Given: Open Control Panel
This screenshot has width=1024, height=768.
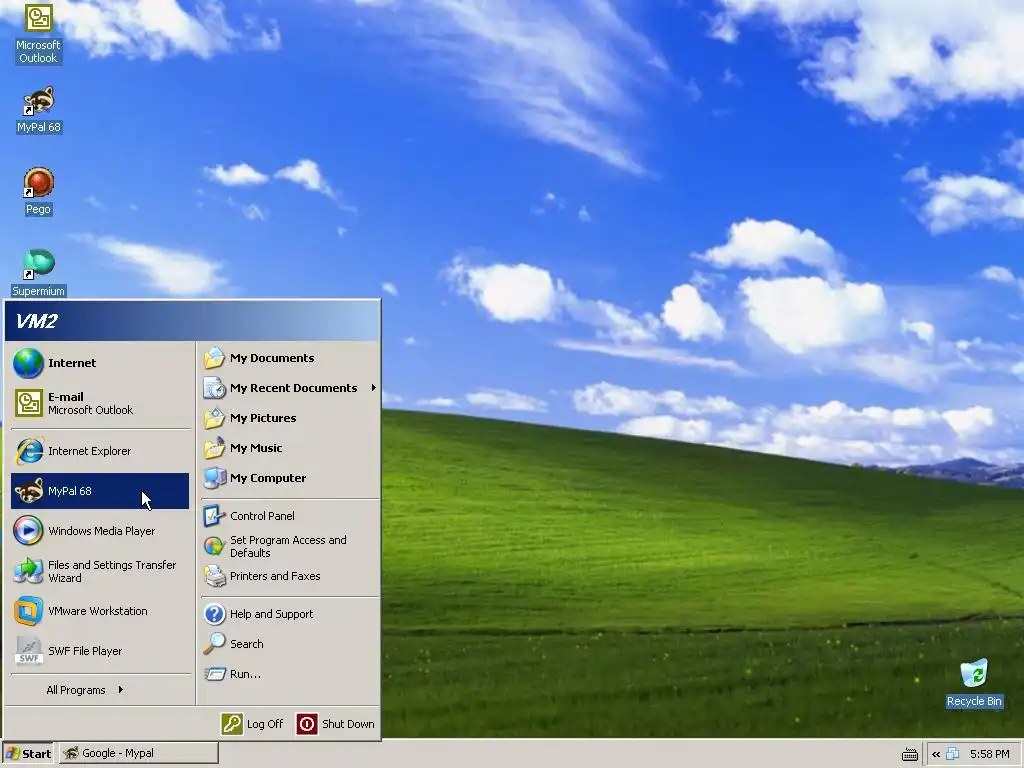Looking at the screenshot, I should pos(290,516).
